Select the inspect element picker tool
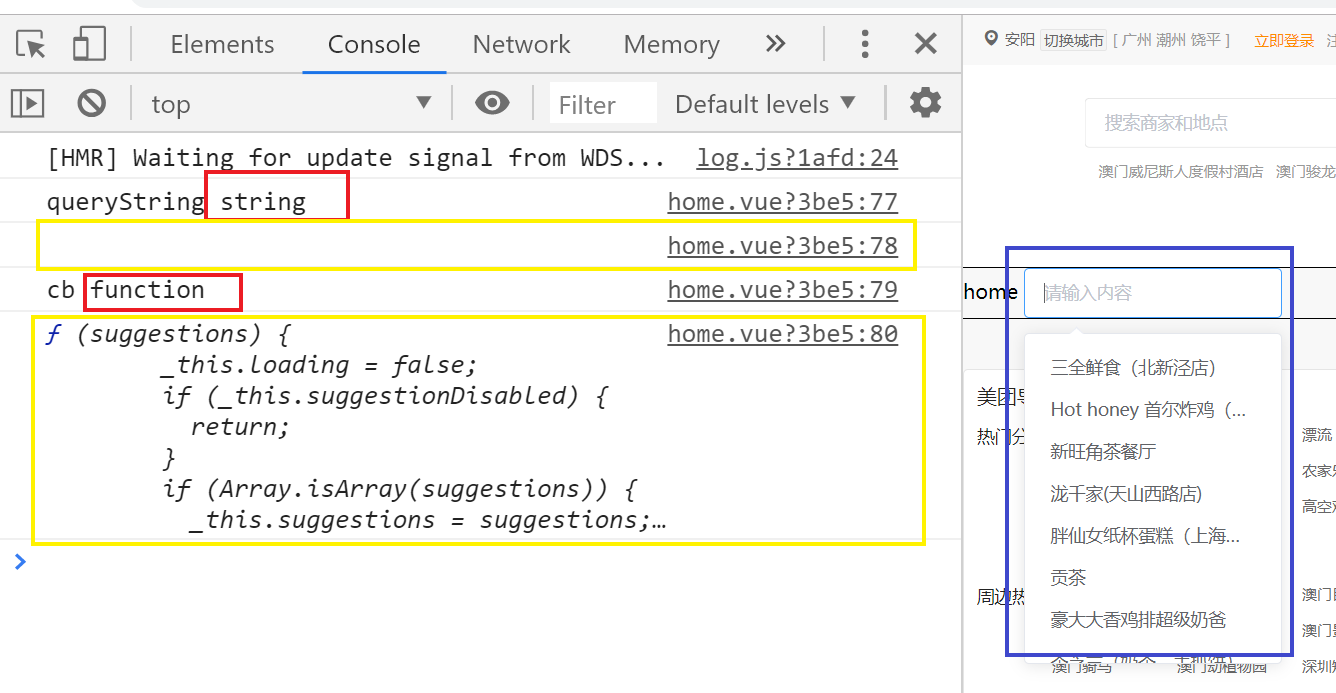 click(29, 43)
